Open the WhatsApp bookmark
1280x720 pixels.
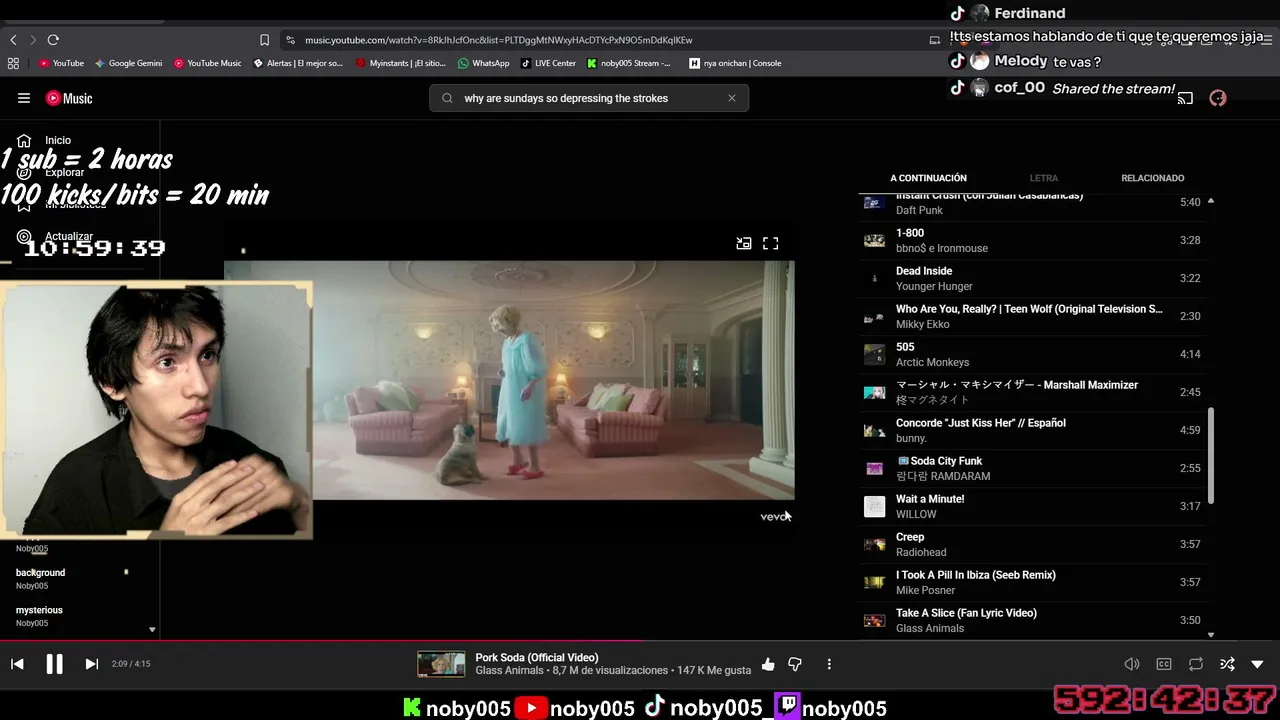click(x=484, y=63)
